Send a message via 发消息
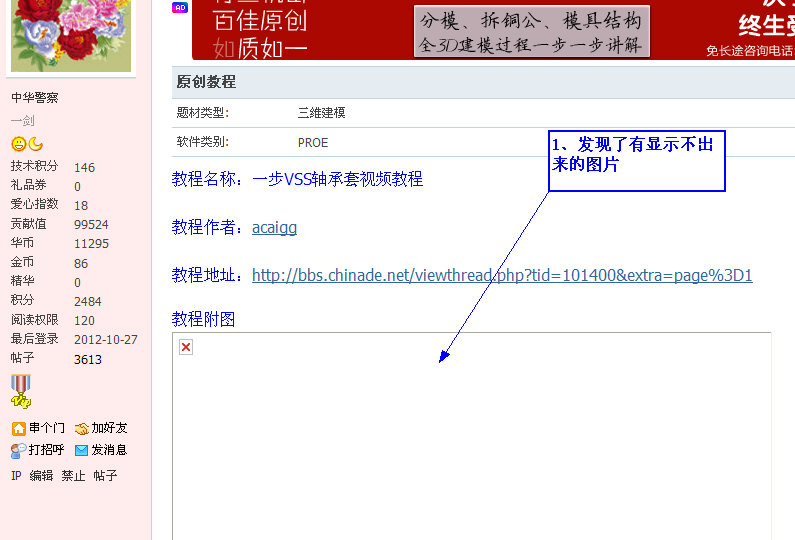This screenshot has width=795, height=540. [x=109, y=450]
